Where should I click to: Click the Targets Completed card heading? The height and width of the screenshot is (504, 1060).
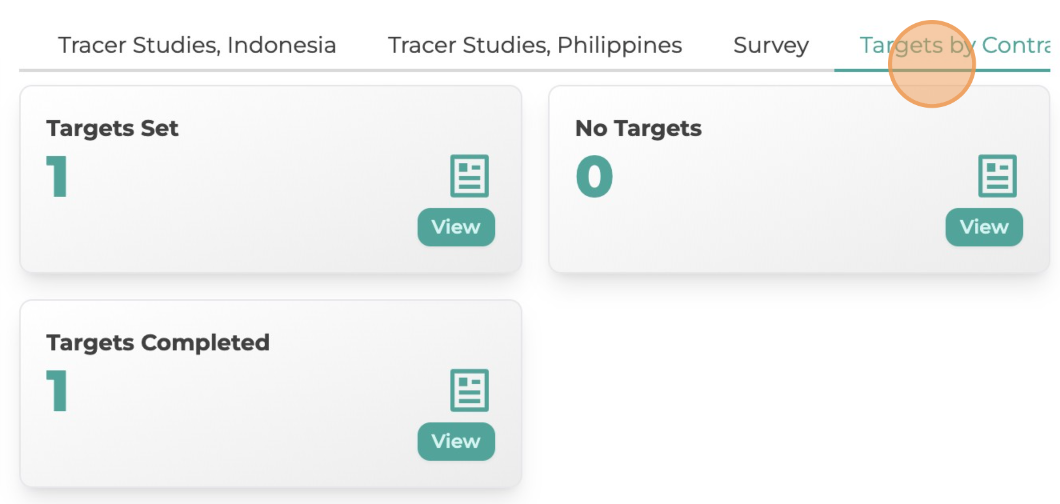(x=158, y=342)
